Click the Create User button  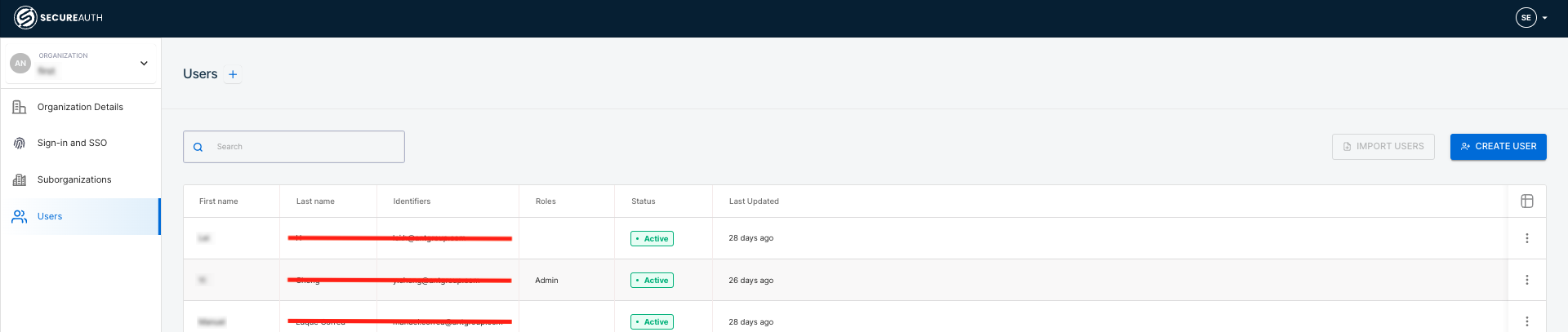click(1498, 147)
